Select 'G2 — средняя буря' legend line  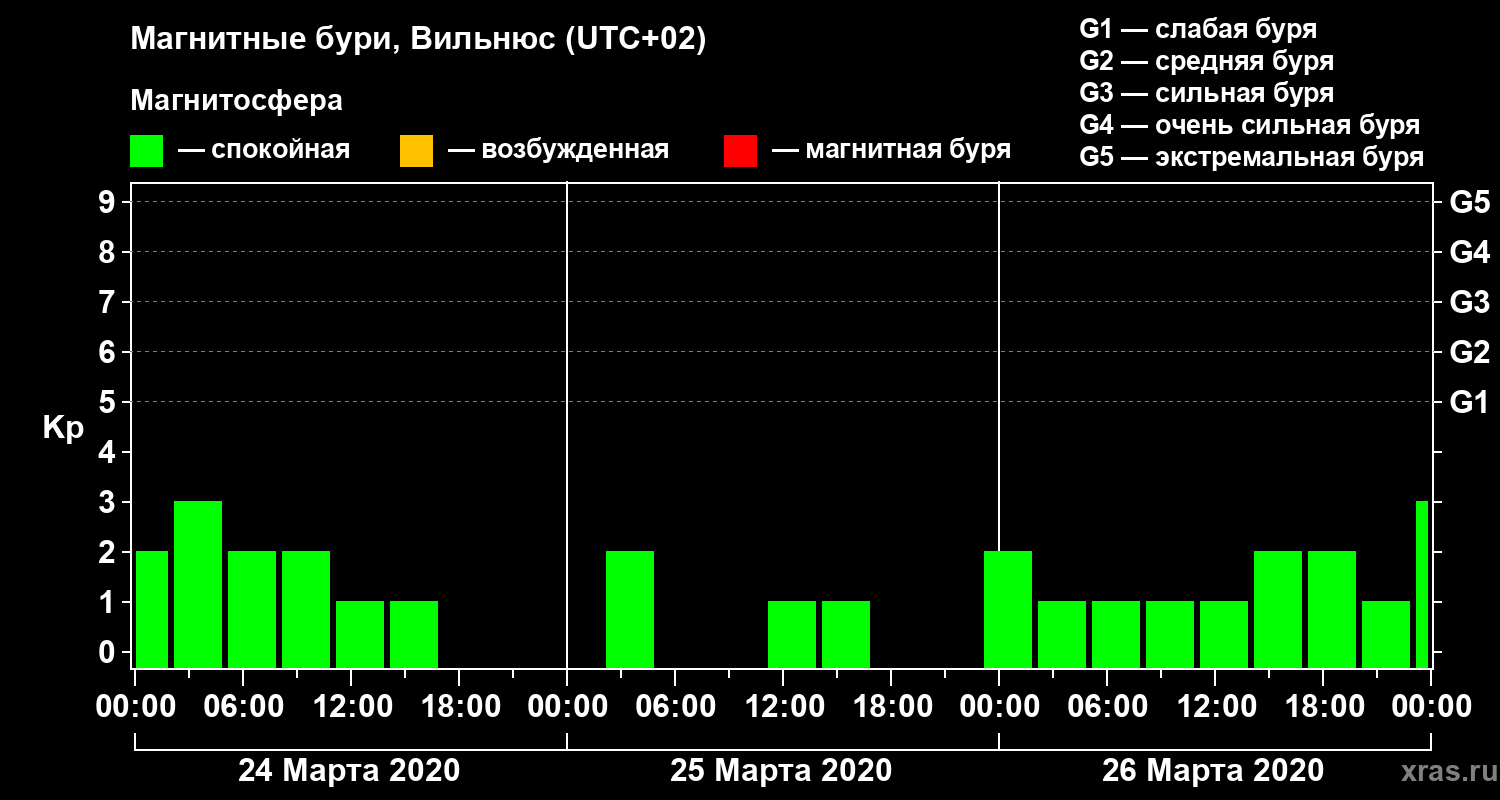pyautogui.click(x=1206, y=61)
